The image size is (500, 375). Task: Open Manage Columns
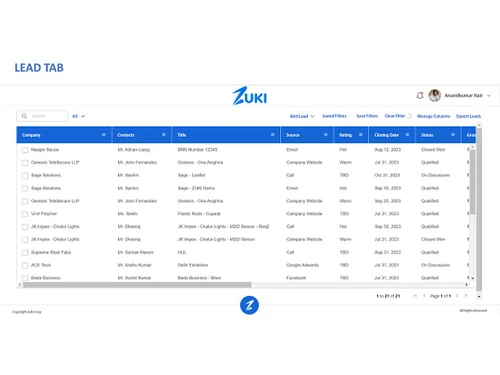[433, 116]
